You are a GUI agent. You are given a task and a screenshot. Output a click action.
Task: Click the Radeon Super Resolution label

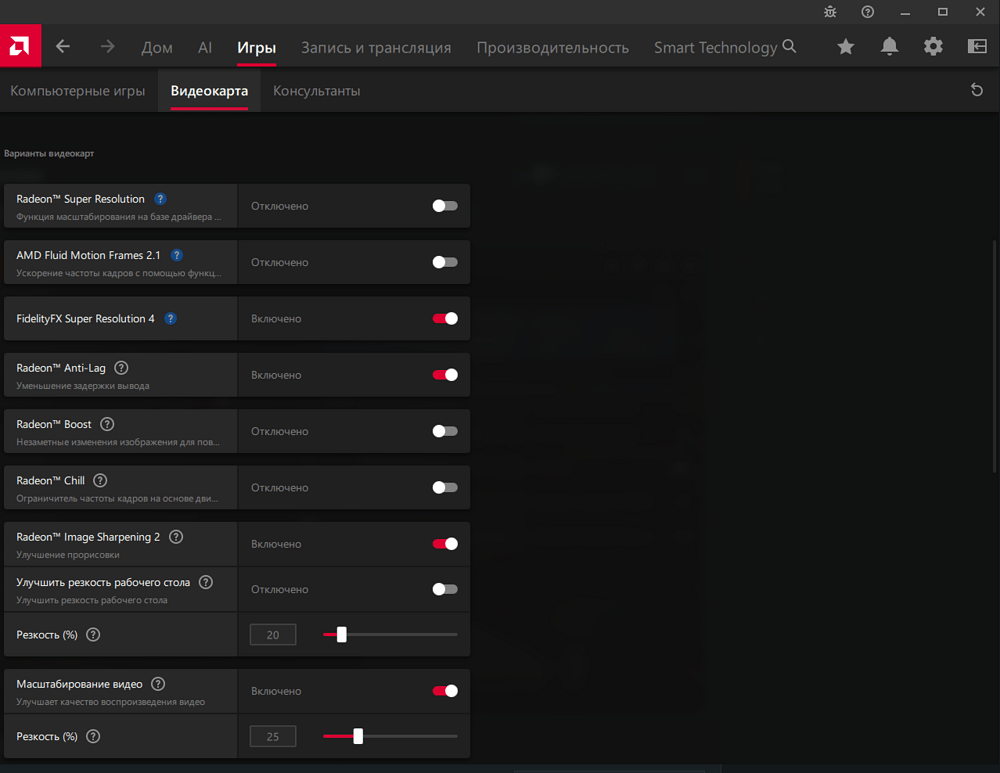click(x=80, y=199)
